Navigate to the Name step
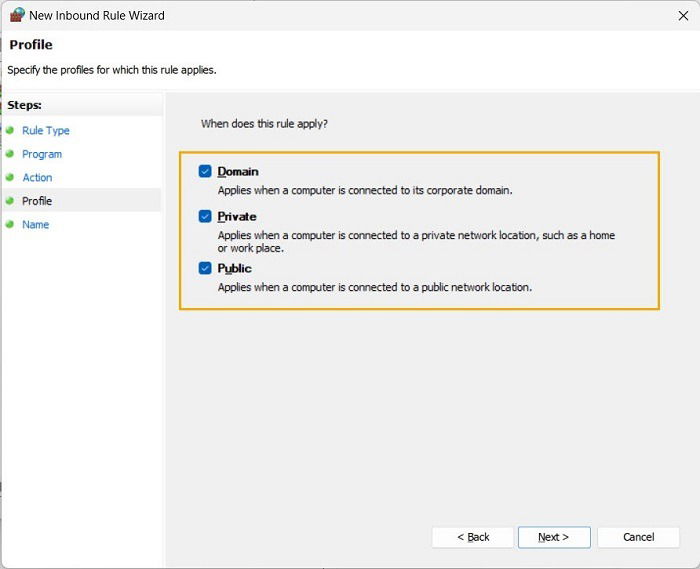This screenshot has width=700, height=569. (x=36, y=224)
